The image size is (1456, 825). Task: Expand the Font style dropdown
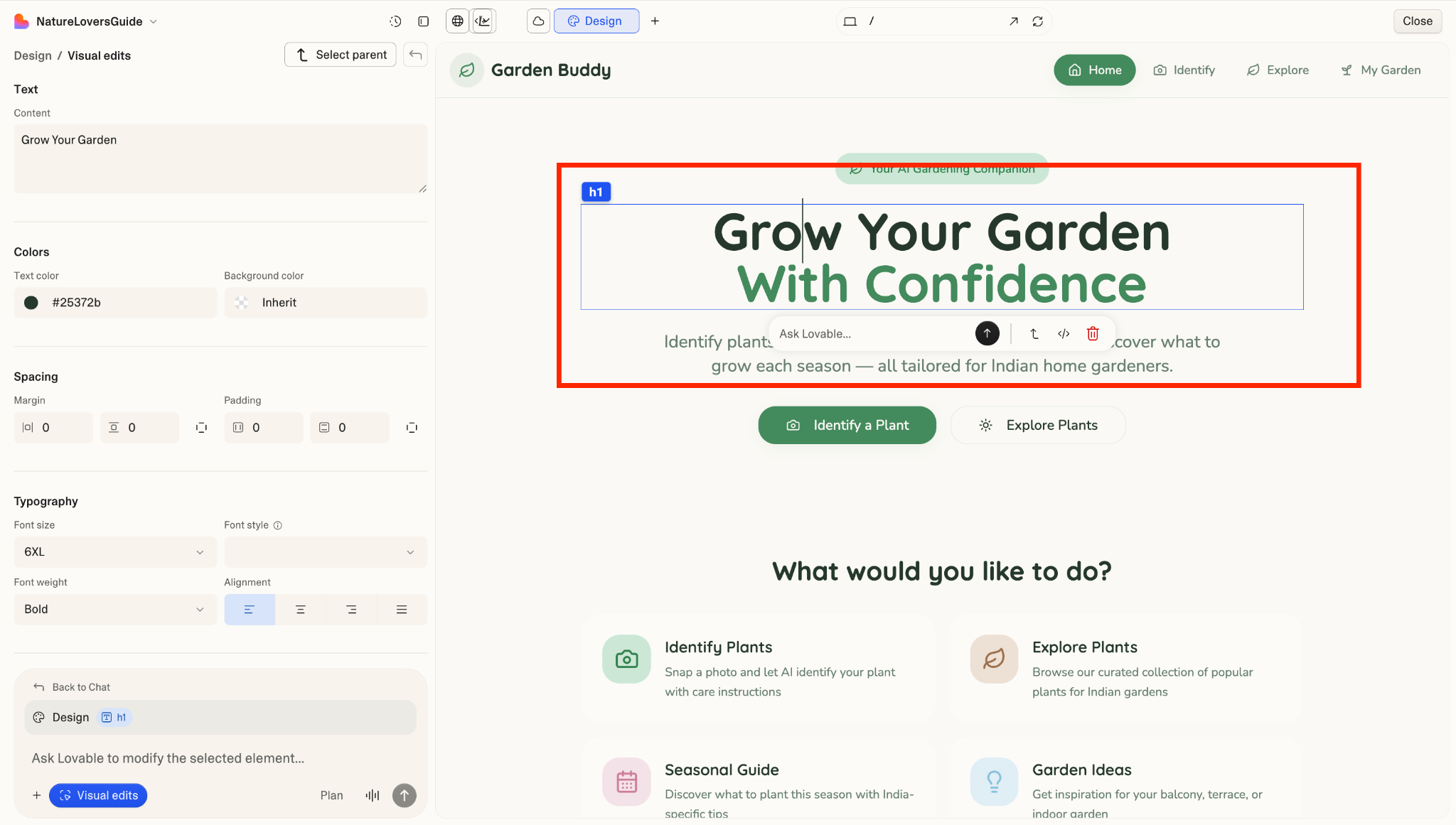pyautogui.click(x=325, y=552)
